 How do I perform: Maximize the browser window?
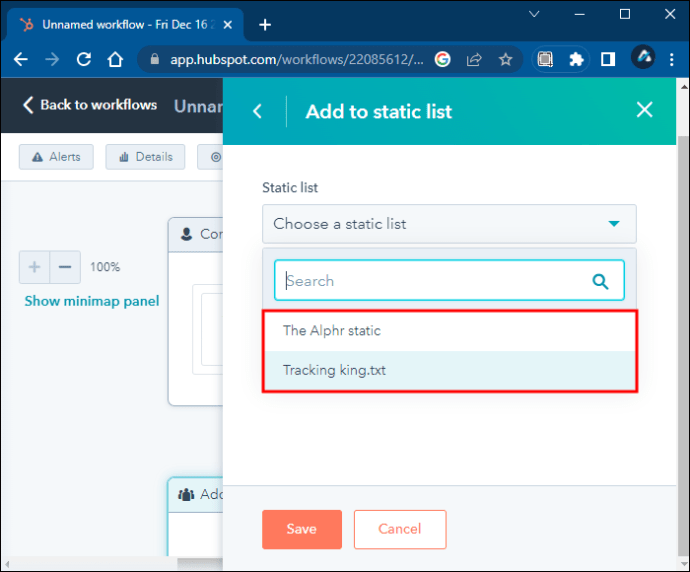pos(625,14)
